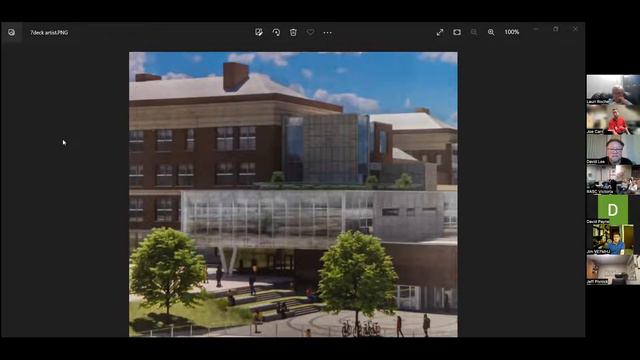Add photo to favorites heart icon

(310, 32)
